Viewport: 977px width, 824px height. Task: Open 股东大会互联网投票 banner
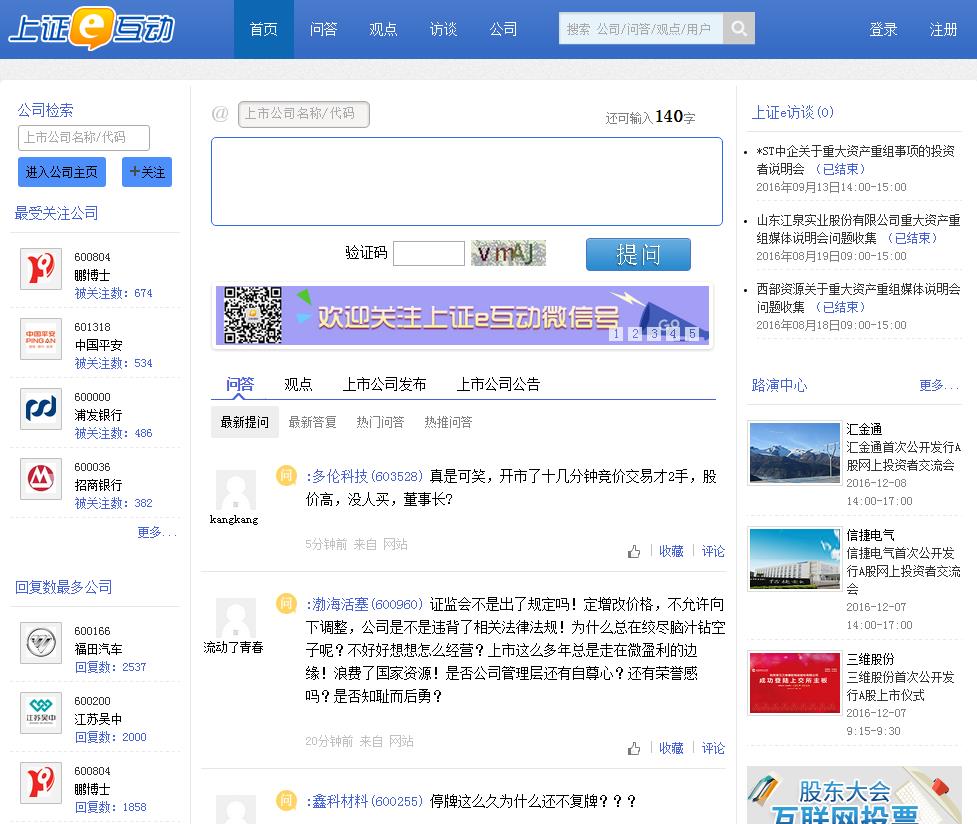click(x=854, y=795)
